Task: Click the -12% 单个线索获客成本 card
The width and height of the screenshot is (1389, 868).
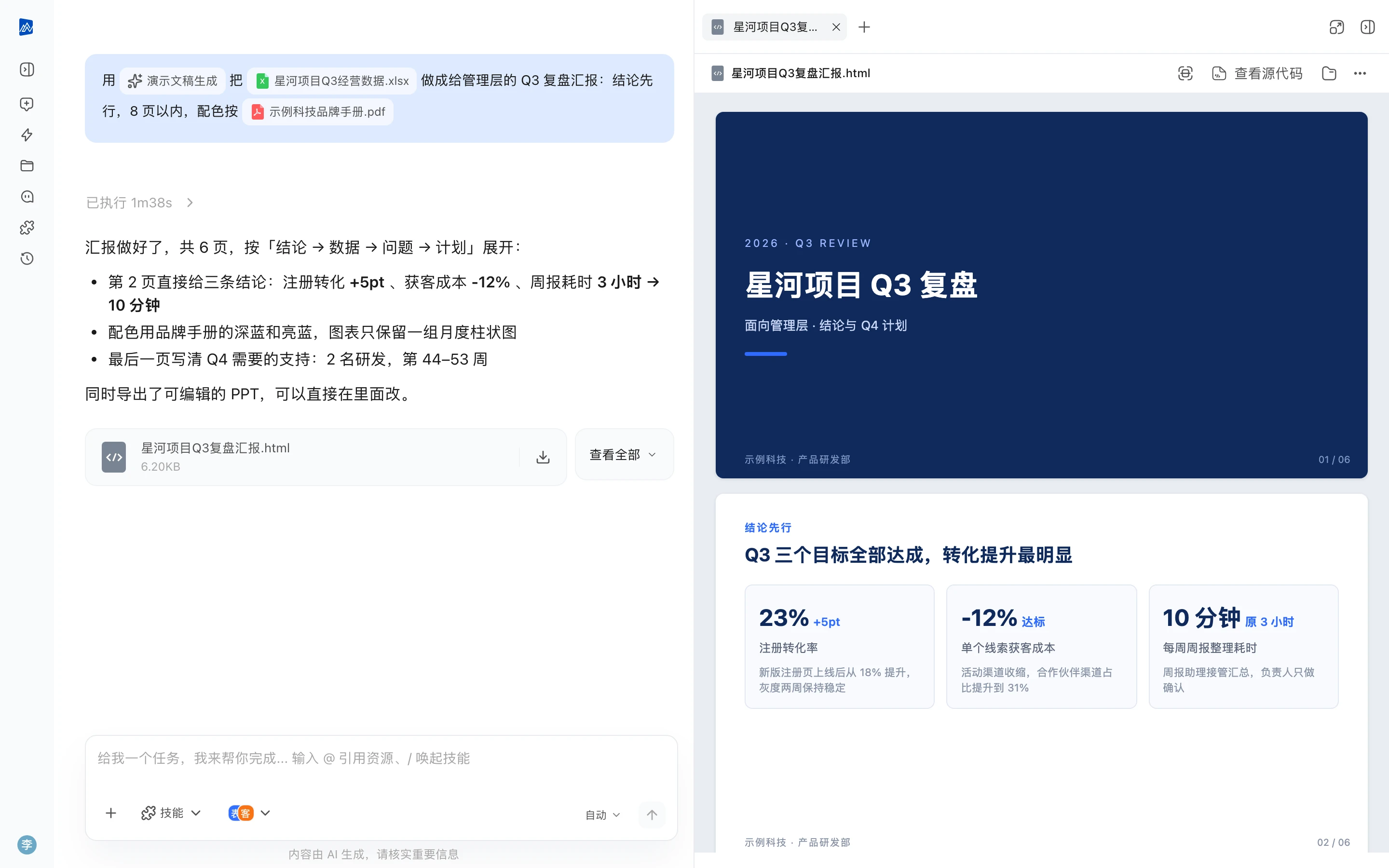Action: [1041, 646]
